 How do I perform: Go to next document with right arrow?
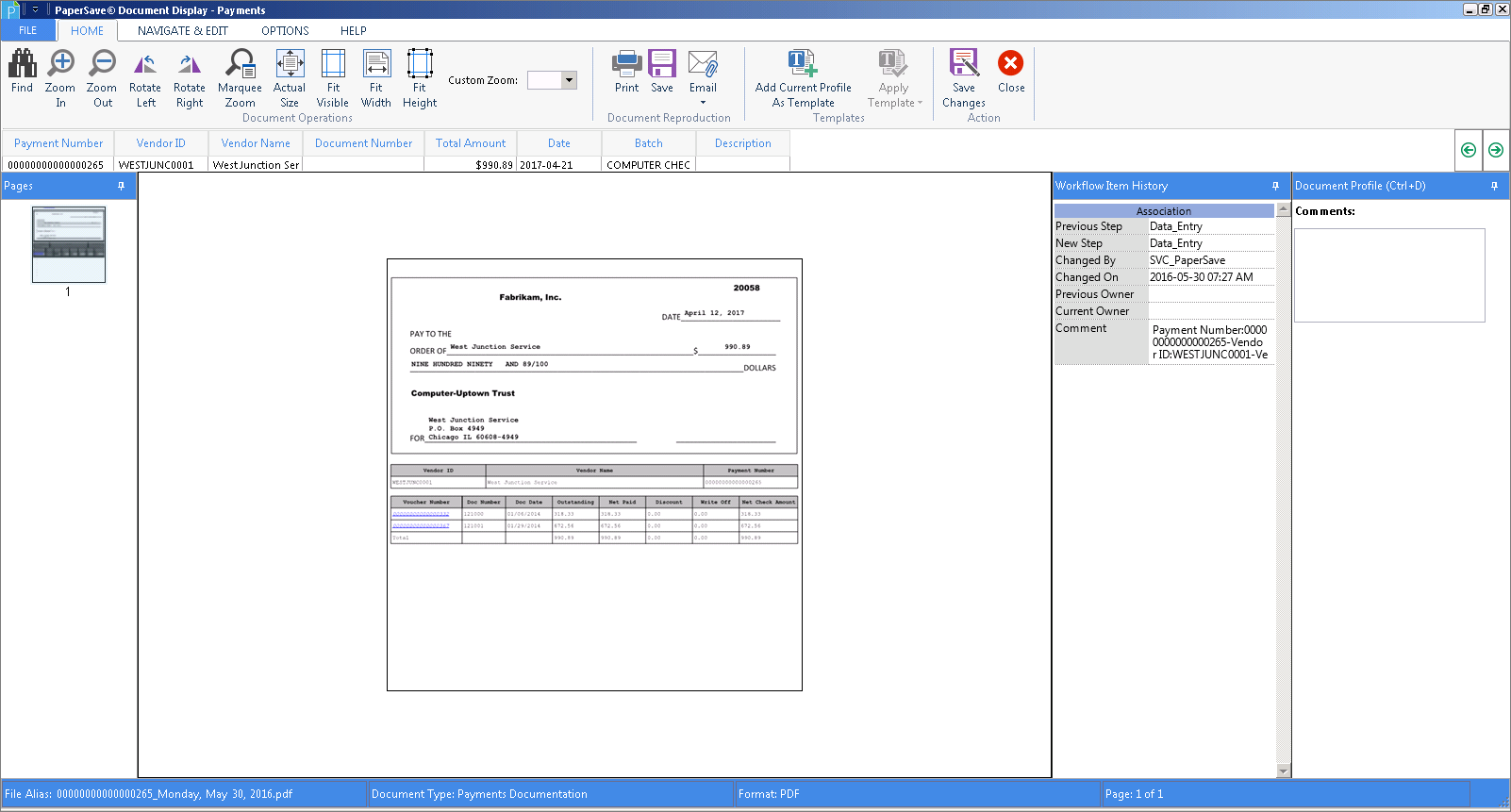coord(1496,150)
